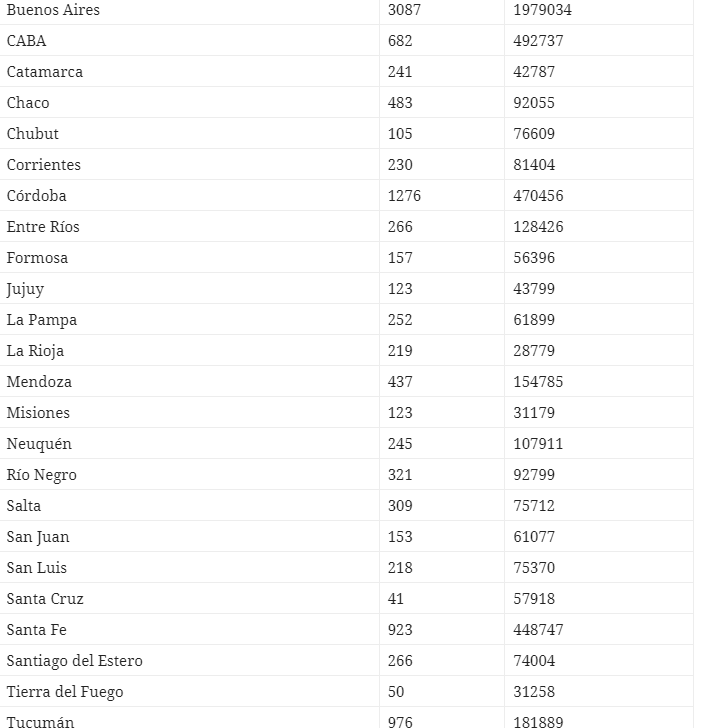
Task: Select the Catamarca cell
Action: (x=45, y=72)
